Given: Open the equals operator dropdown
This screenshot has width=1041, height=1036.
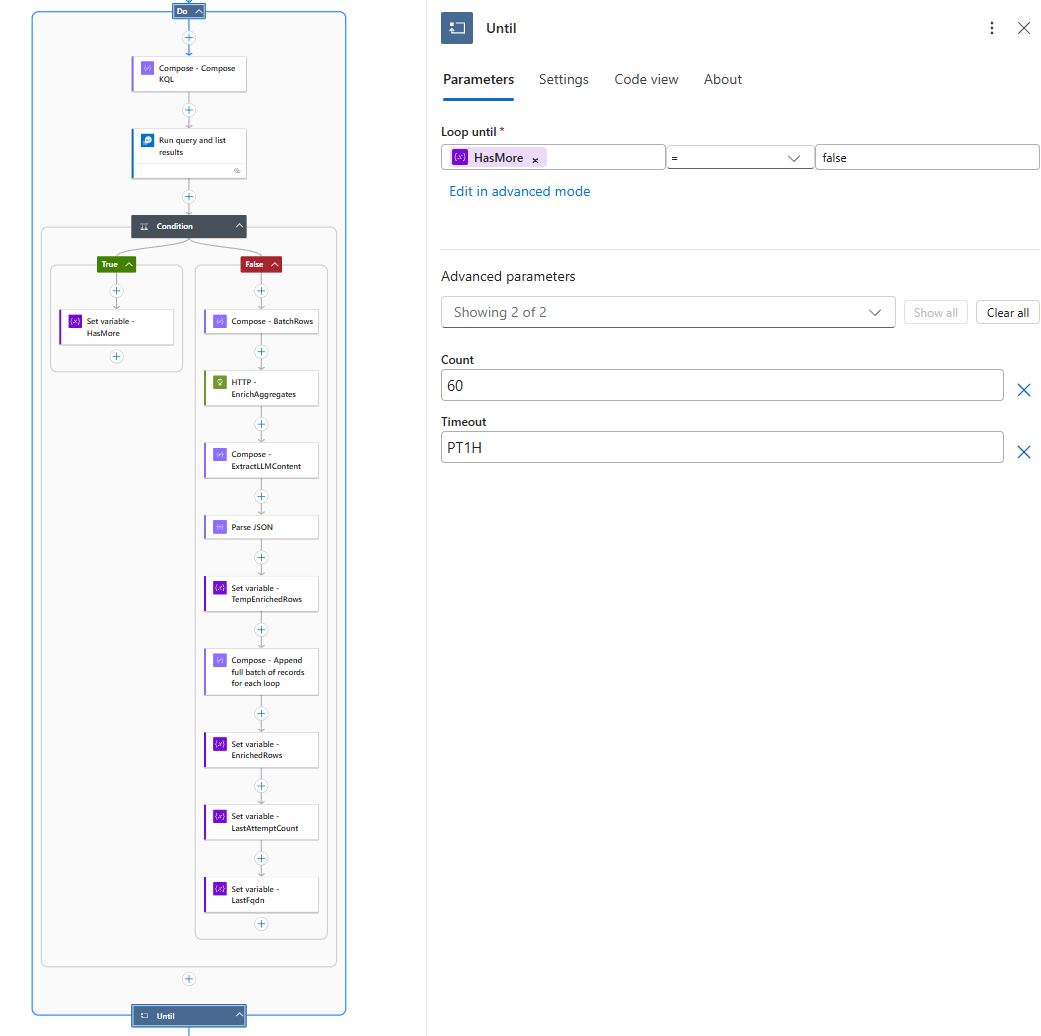Looking at the screenshot, I should [739, 158].
